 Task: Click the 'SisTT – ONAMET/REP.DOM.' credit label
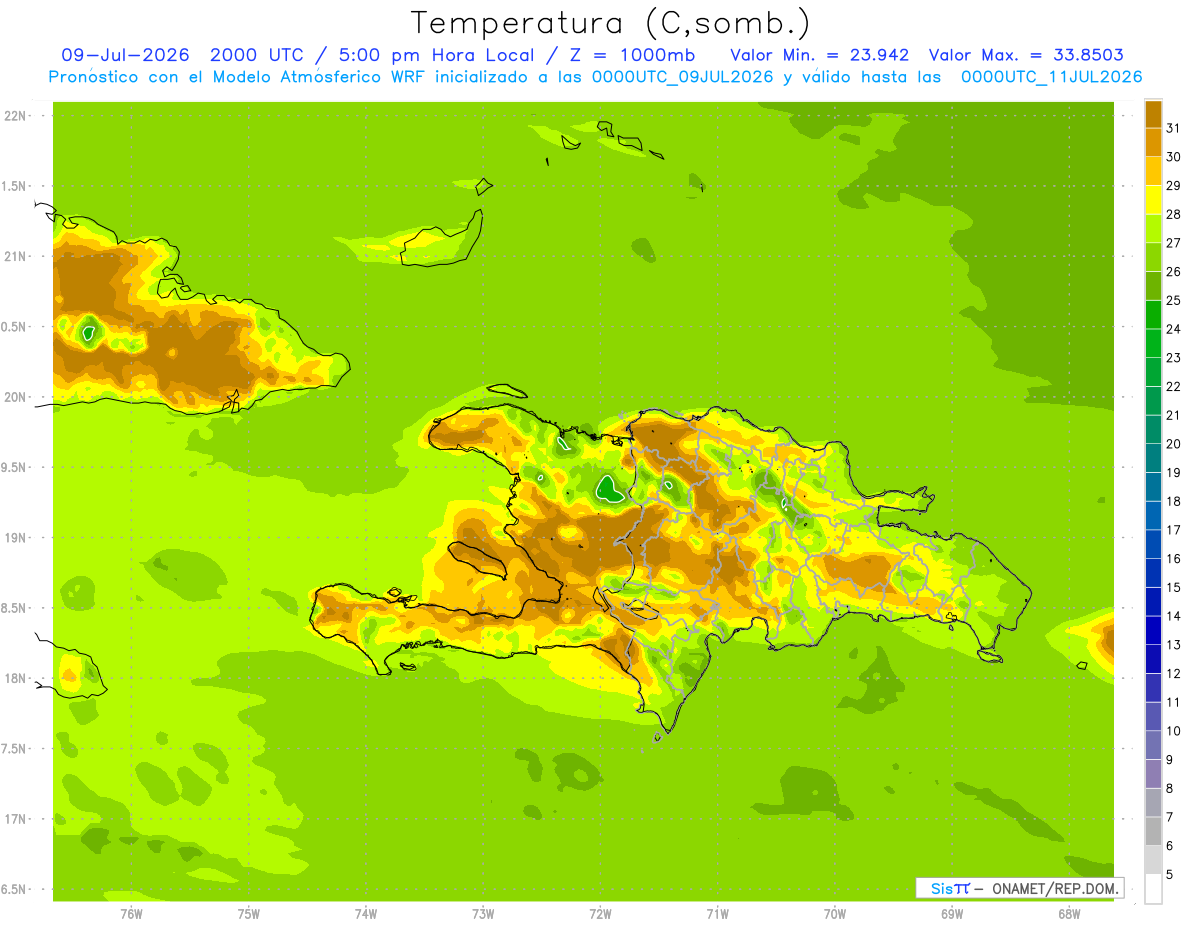coord(1019,888)
